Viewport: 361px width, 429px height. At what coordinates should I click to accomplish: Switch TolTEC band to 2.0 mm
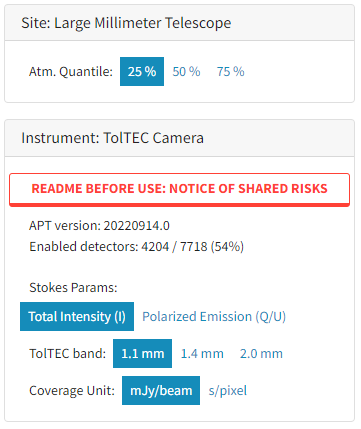261,353
